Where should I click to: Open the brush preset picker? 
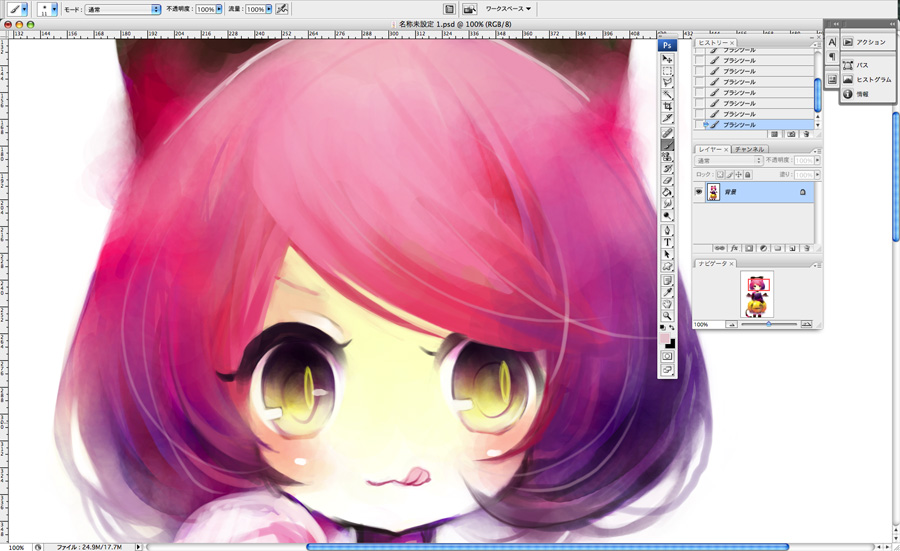[x=47, y=9]
